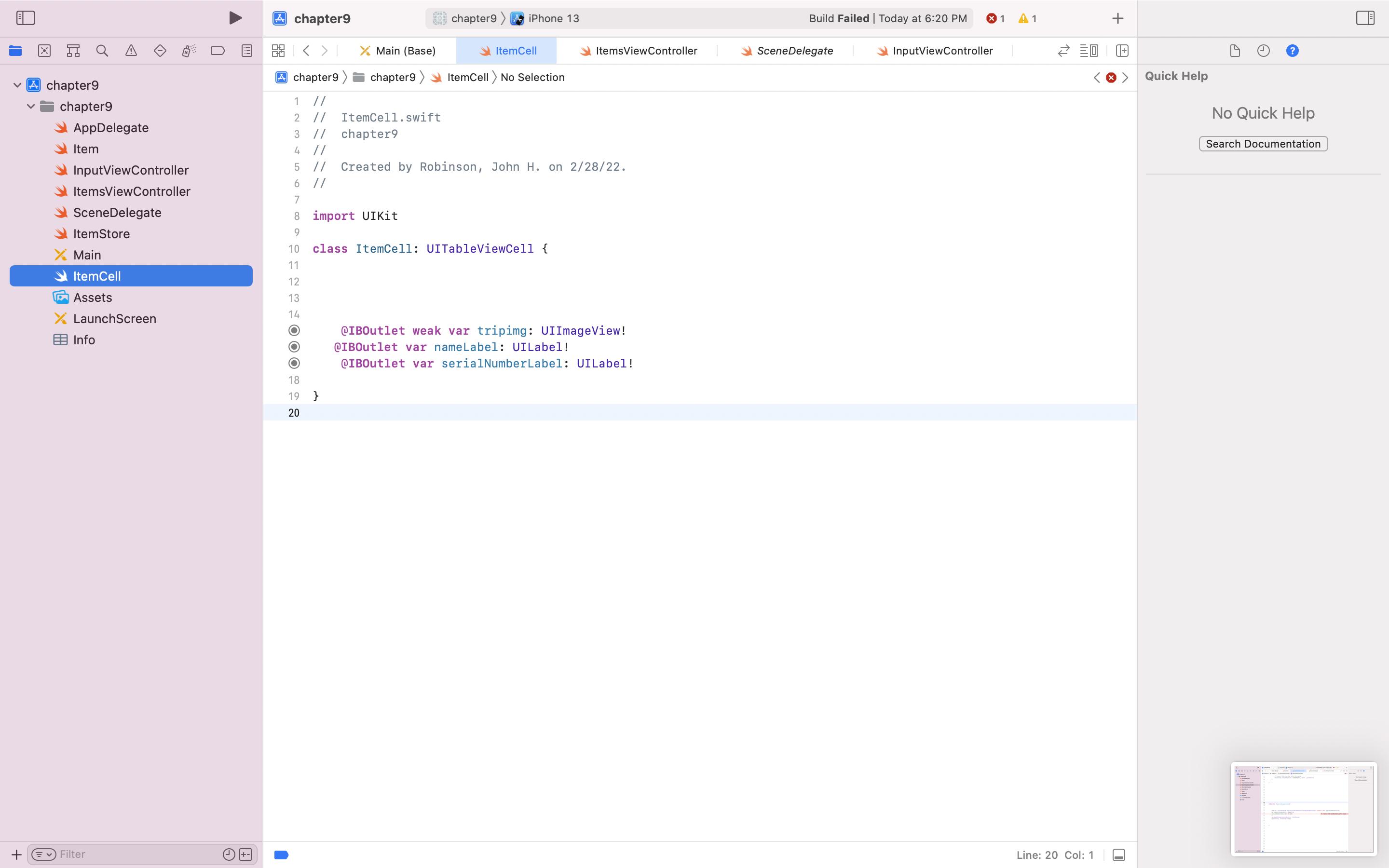1389x868 pixels.
Task: Click outlet connection circle for tripimg
Action: pos(295,331)
